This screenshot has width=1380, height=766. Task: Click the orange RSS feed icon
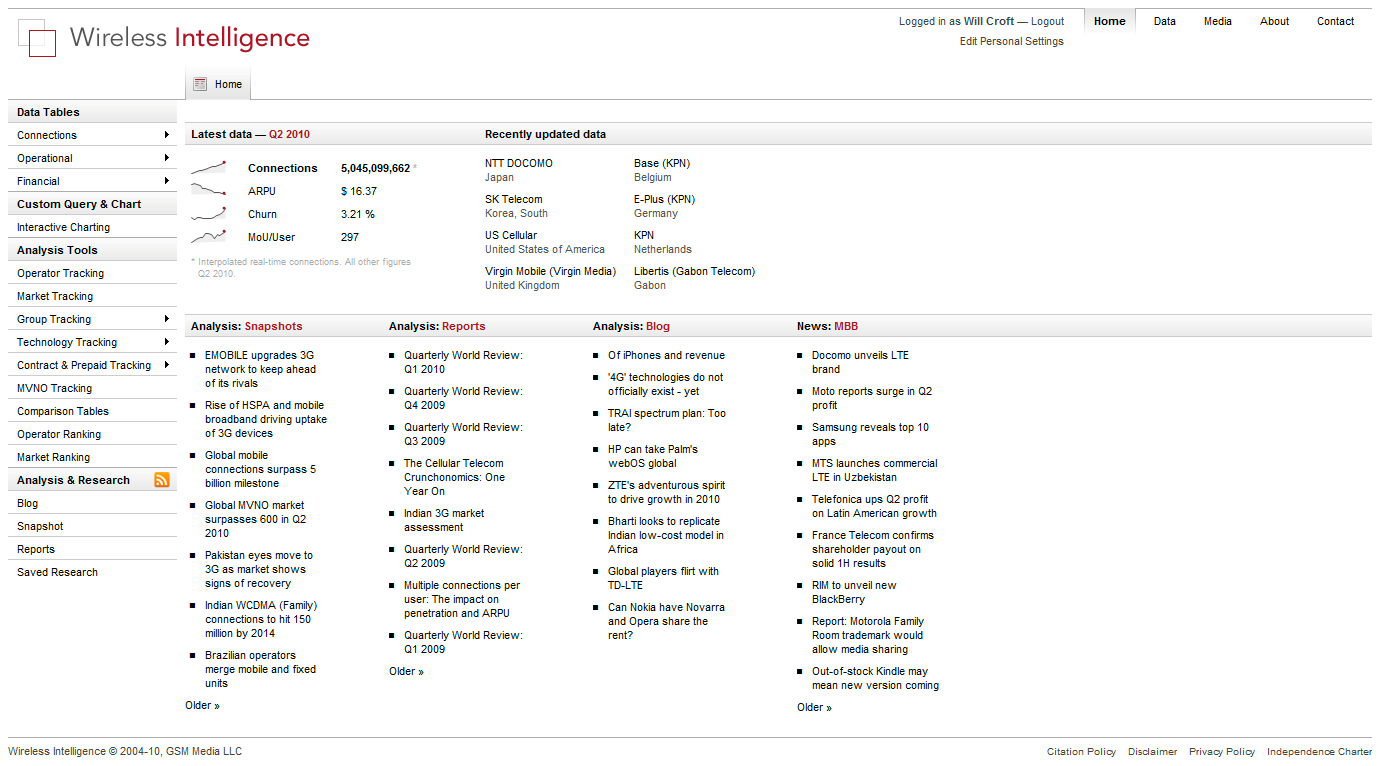pos(162,480)
